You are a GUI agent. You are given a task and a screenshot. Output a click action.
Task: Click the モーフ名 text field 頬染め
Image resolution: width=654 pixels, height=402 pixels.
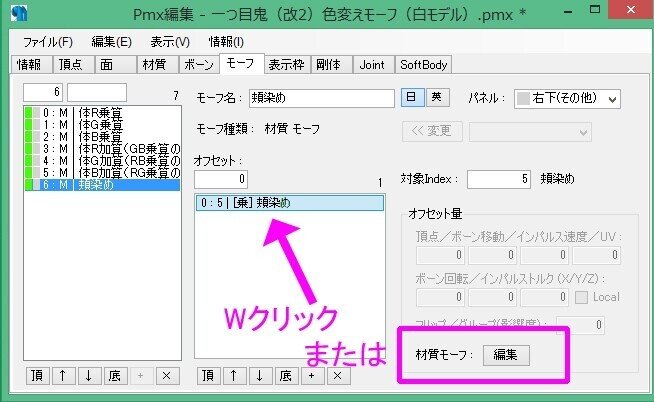pyautogui.click(x=322, y=98)
